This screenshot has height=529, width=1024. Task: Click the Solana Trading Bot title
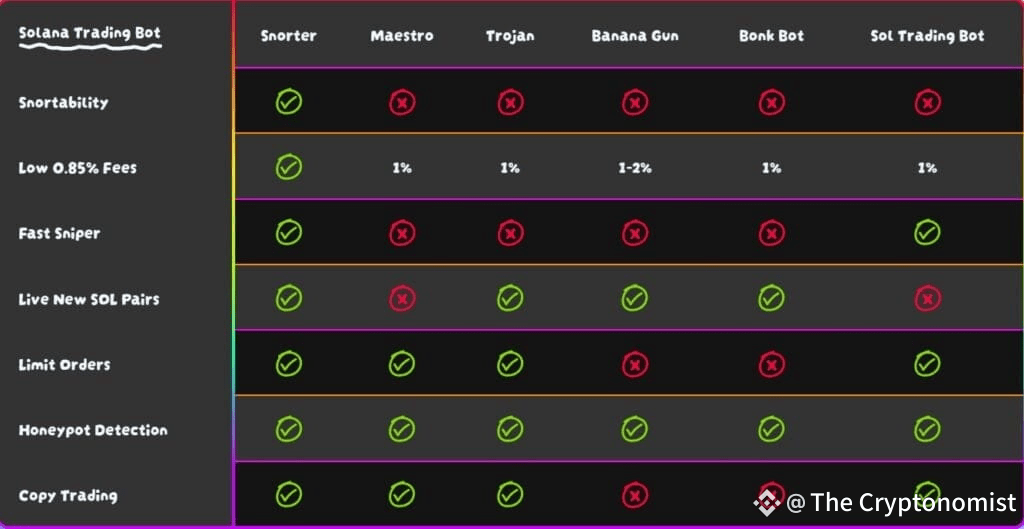[x=89, y=33]
